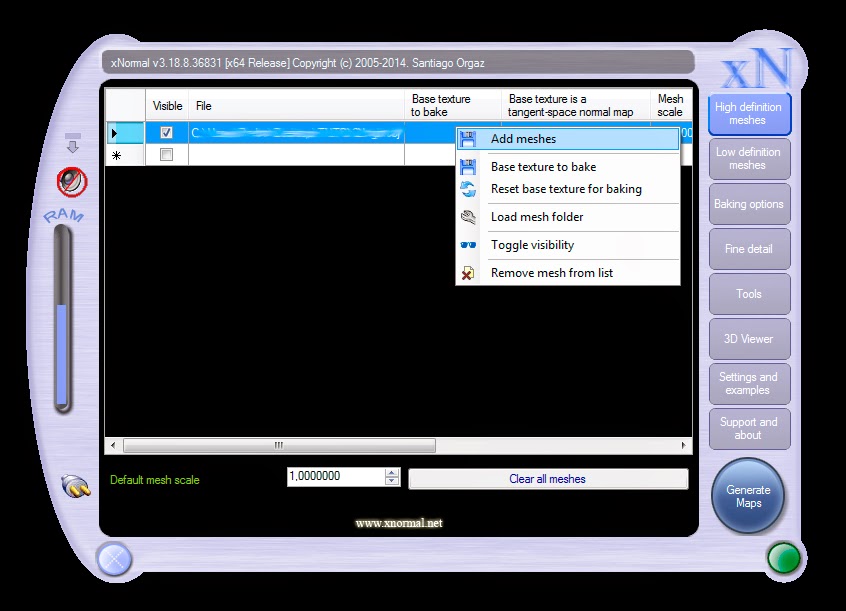Image resolution: width=846 pixels, height=611 pixels.
Task: Click the gray down-arrow icon above the speaker
Action: point(73,142)
